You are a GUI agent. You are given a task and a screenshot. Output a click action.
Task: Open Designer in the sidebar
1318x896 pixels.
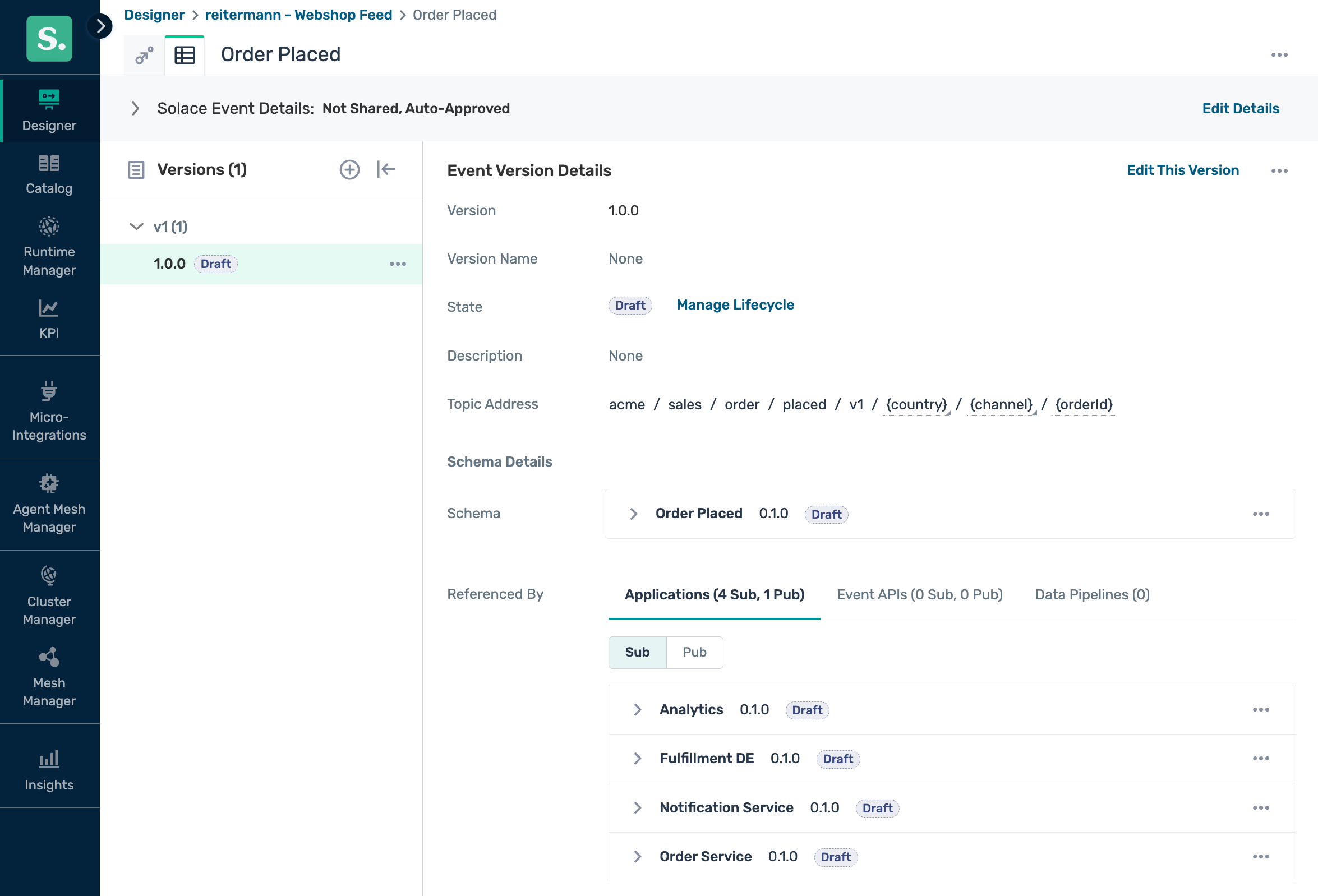(x=49, y=110)
